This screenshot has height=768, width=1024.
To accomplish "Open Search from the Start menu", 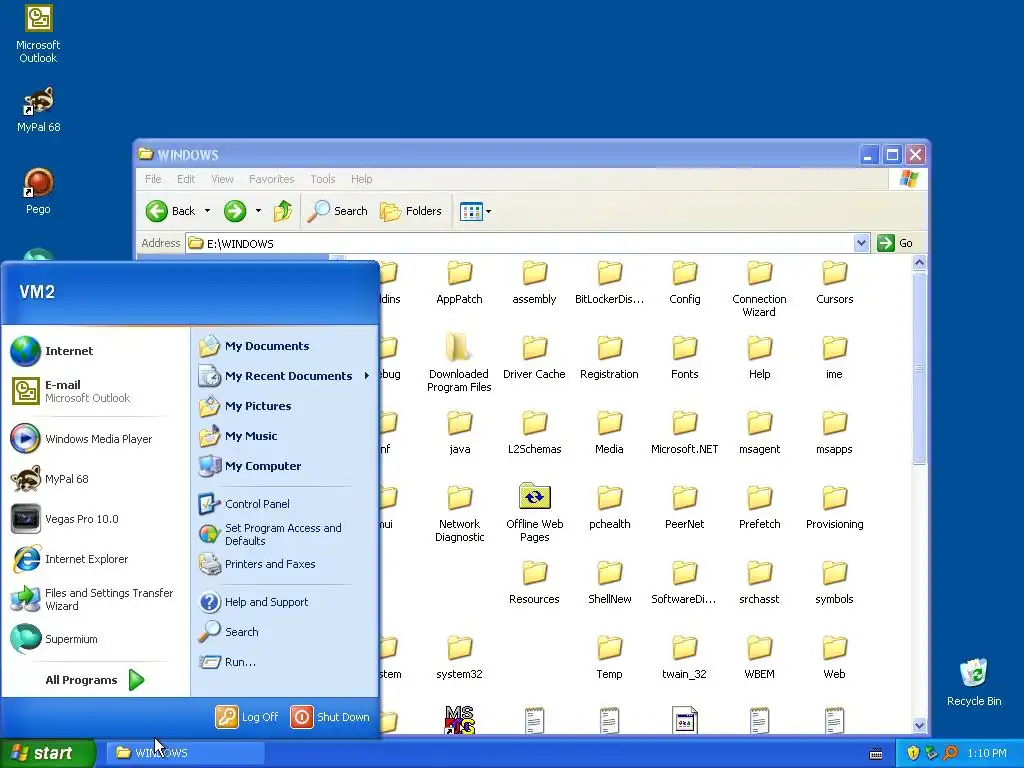I will click(x=228, y=632).
